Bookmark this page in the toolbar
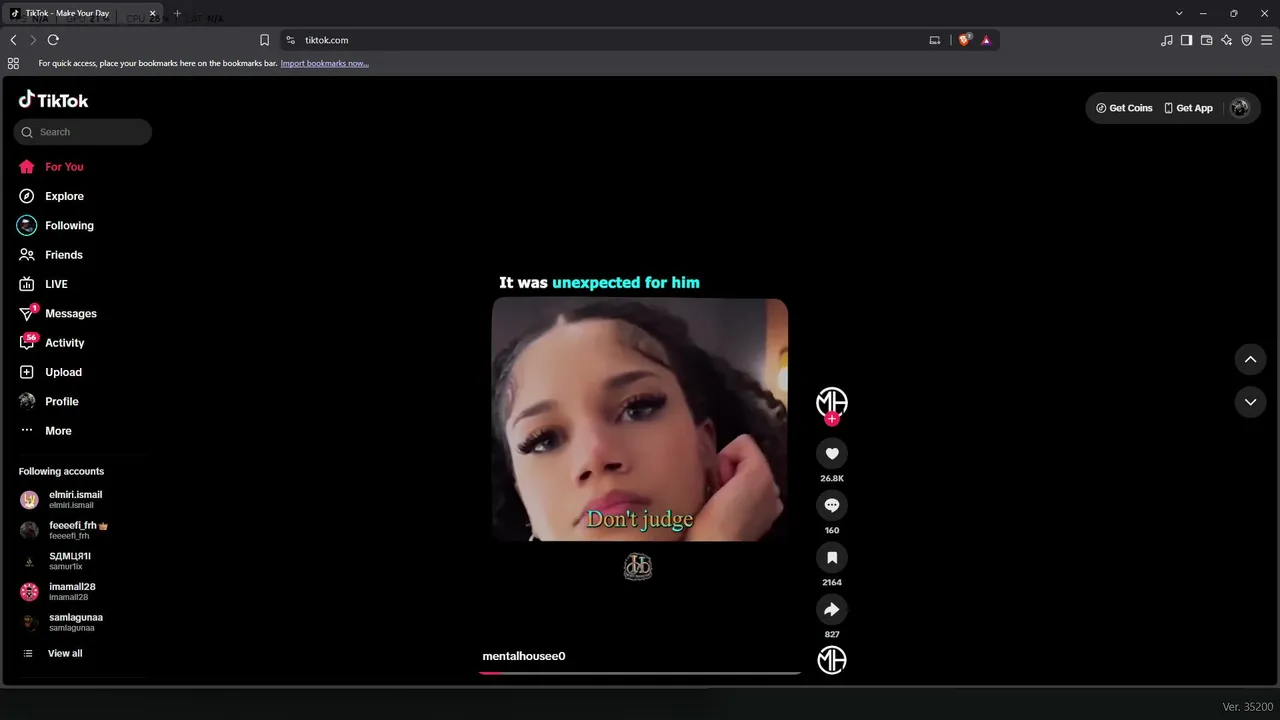Image resolution: width=1280 pixels, height=720 pixels. 264,40
